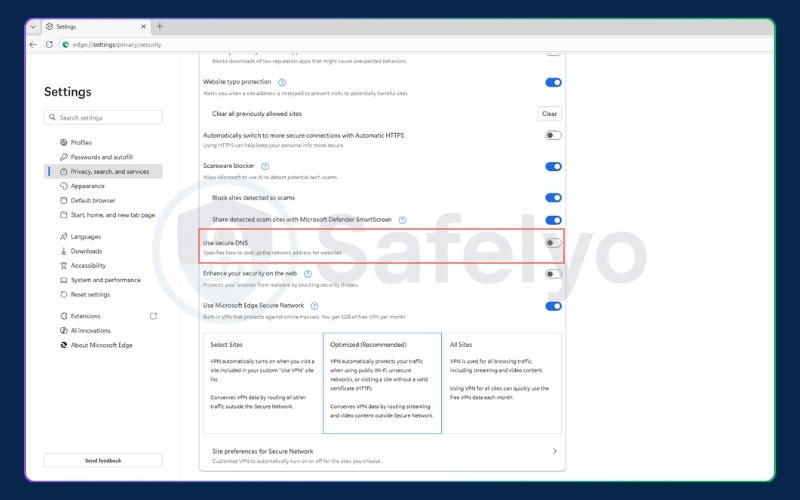Click the Default browser icon
The width and height of the screenshot is (800, 500).
point(64,201)
